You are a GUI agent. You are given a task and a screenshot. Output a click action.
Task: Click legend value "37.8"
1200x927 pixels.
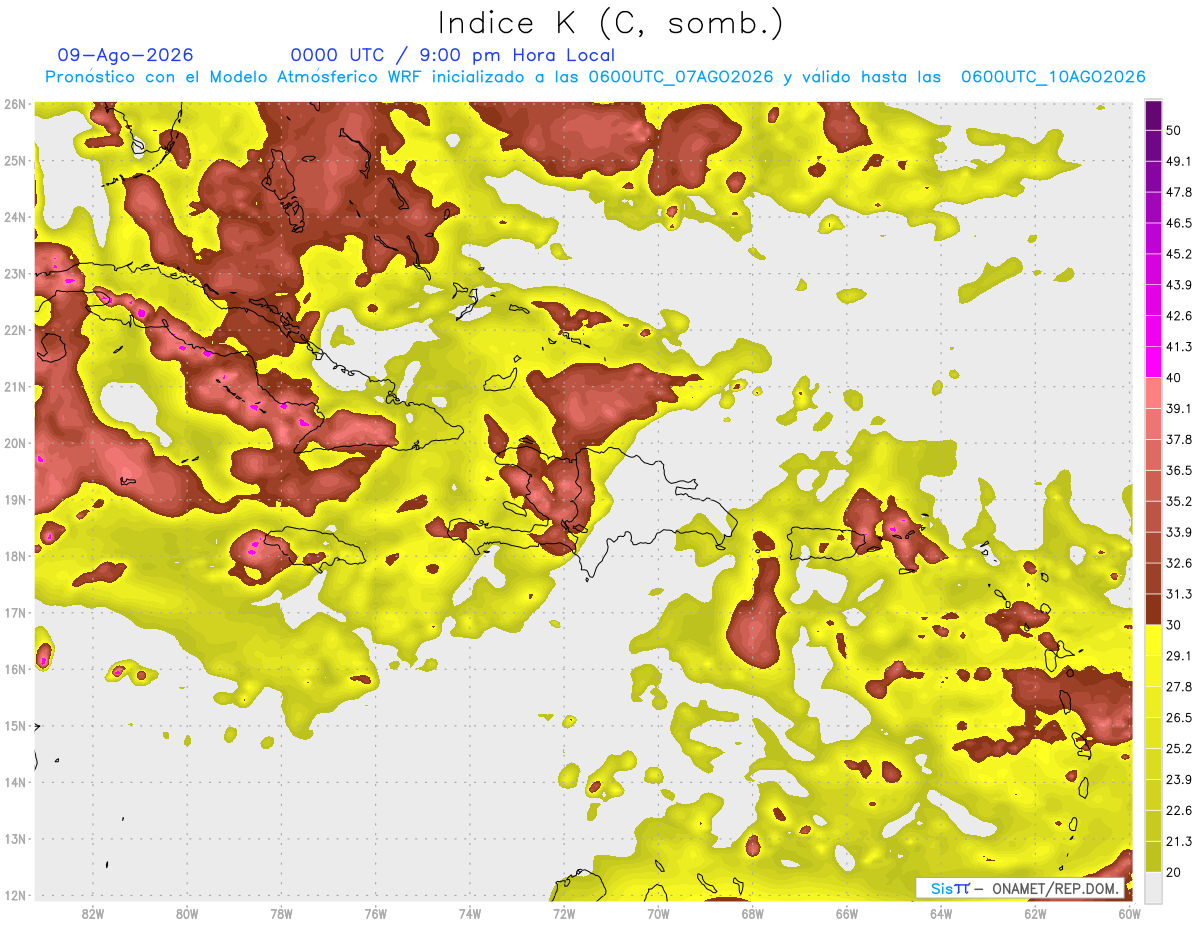[1179, 439]
